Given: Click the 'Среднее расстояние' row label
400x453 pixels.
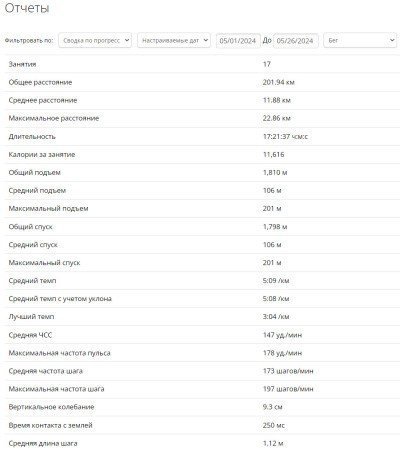Looking at the screenshot, I should point(43,100).
